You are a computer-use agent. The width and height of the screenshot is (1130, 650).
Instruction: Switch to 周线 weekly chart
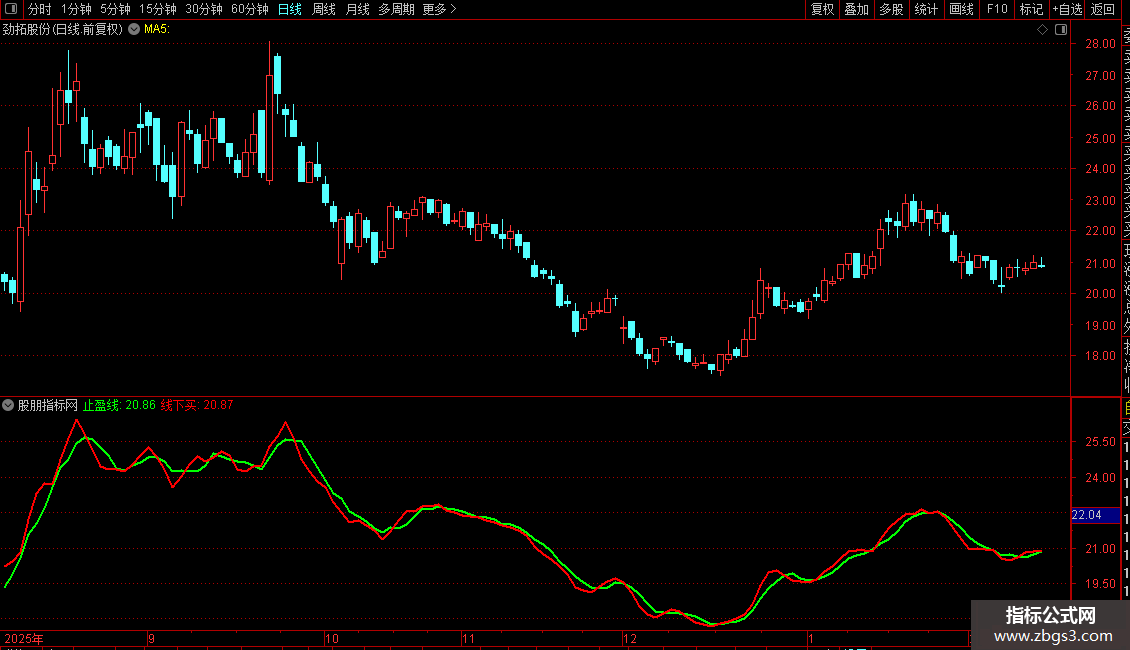pos(324,9)
